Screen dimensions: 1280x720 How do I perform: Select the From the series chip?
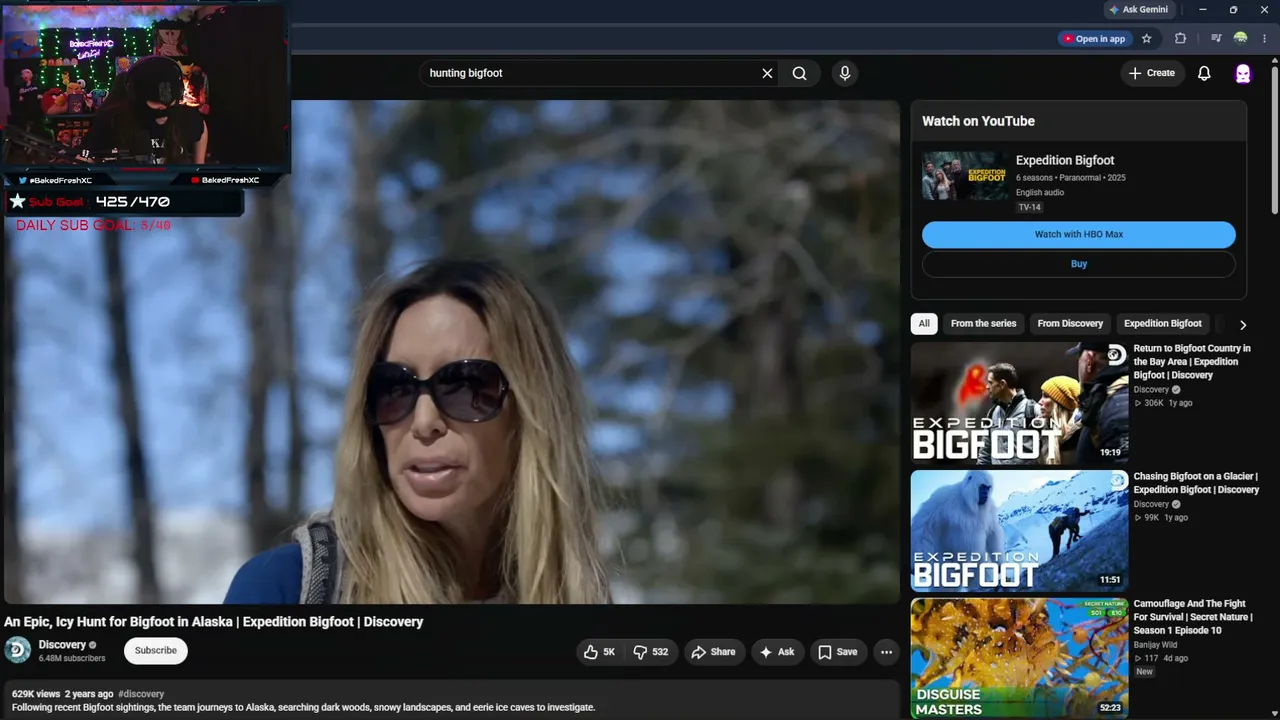click(983, 324)
